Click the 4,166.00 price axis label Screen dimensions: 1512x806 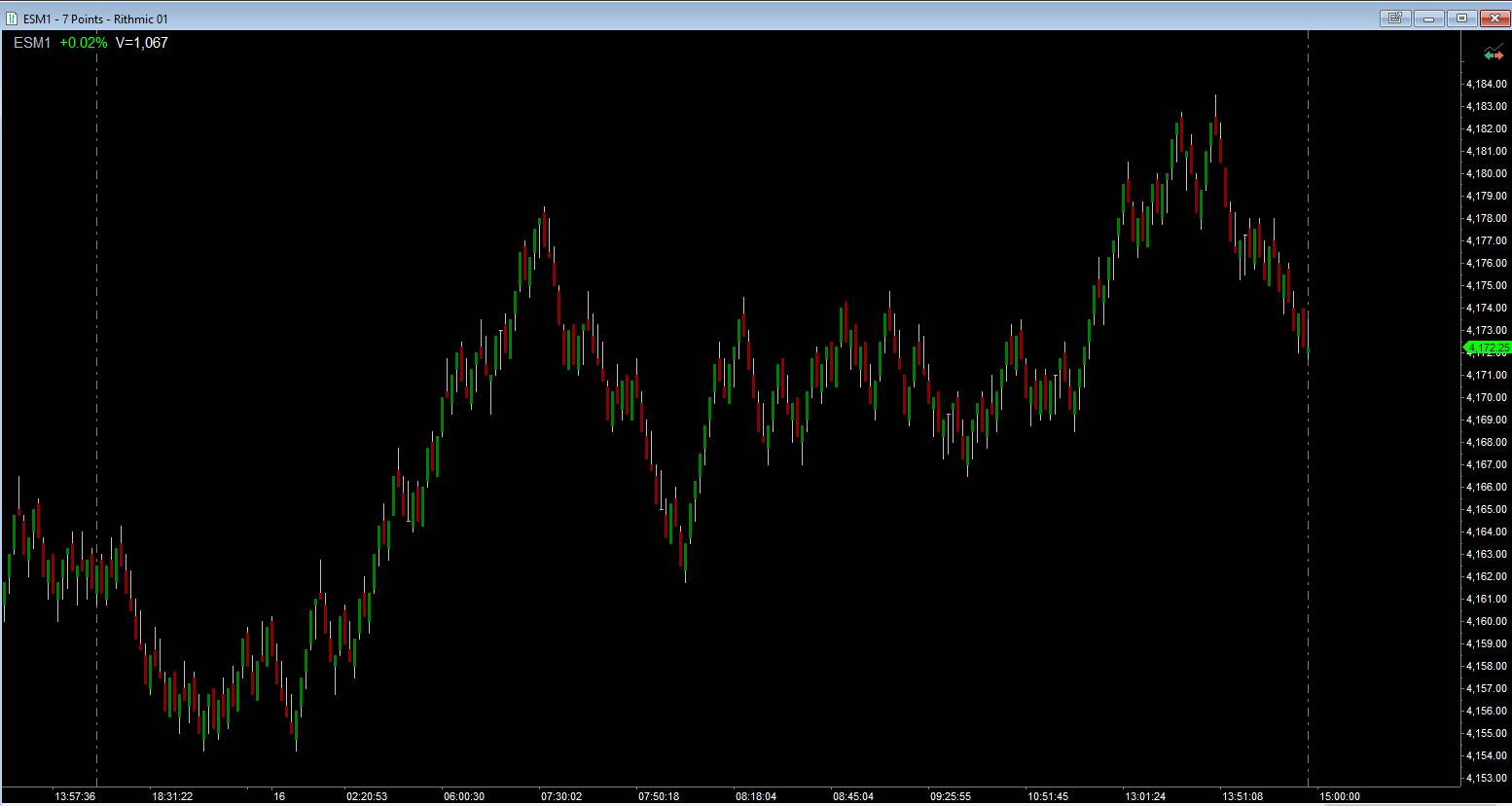coord(1487,487)
